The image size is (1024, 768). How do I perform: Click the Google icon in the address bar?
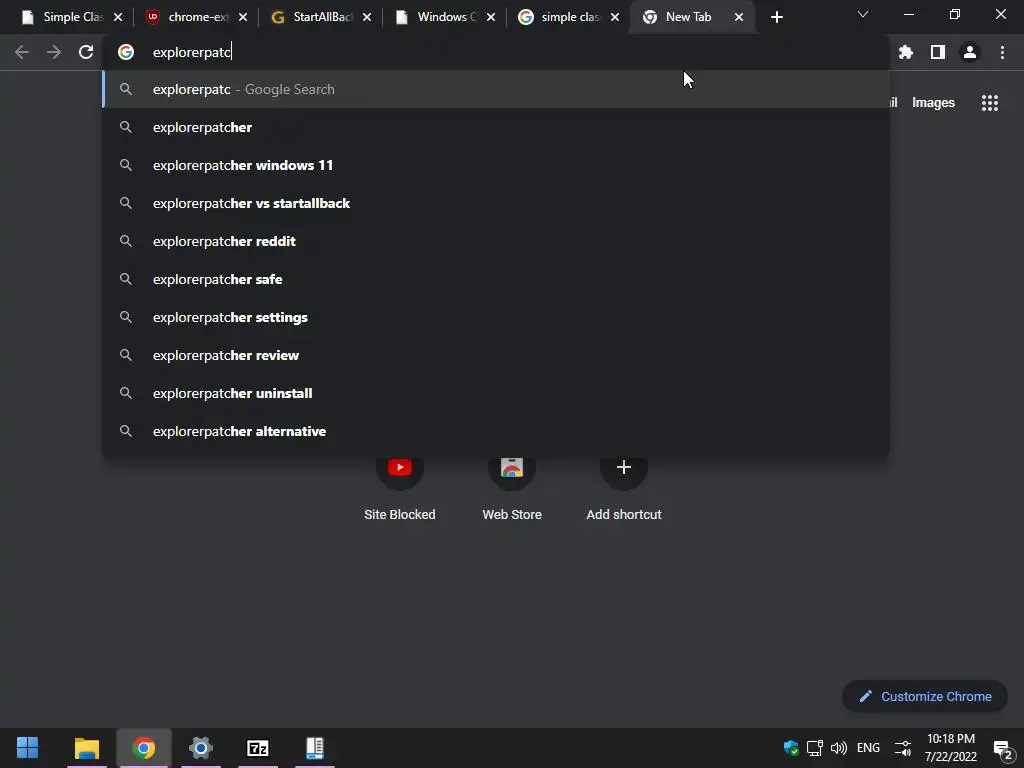[126, 52]
